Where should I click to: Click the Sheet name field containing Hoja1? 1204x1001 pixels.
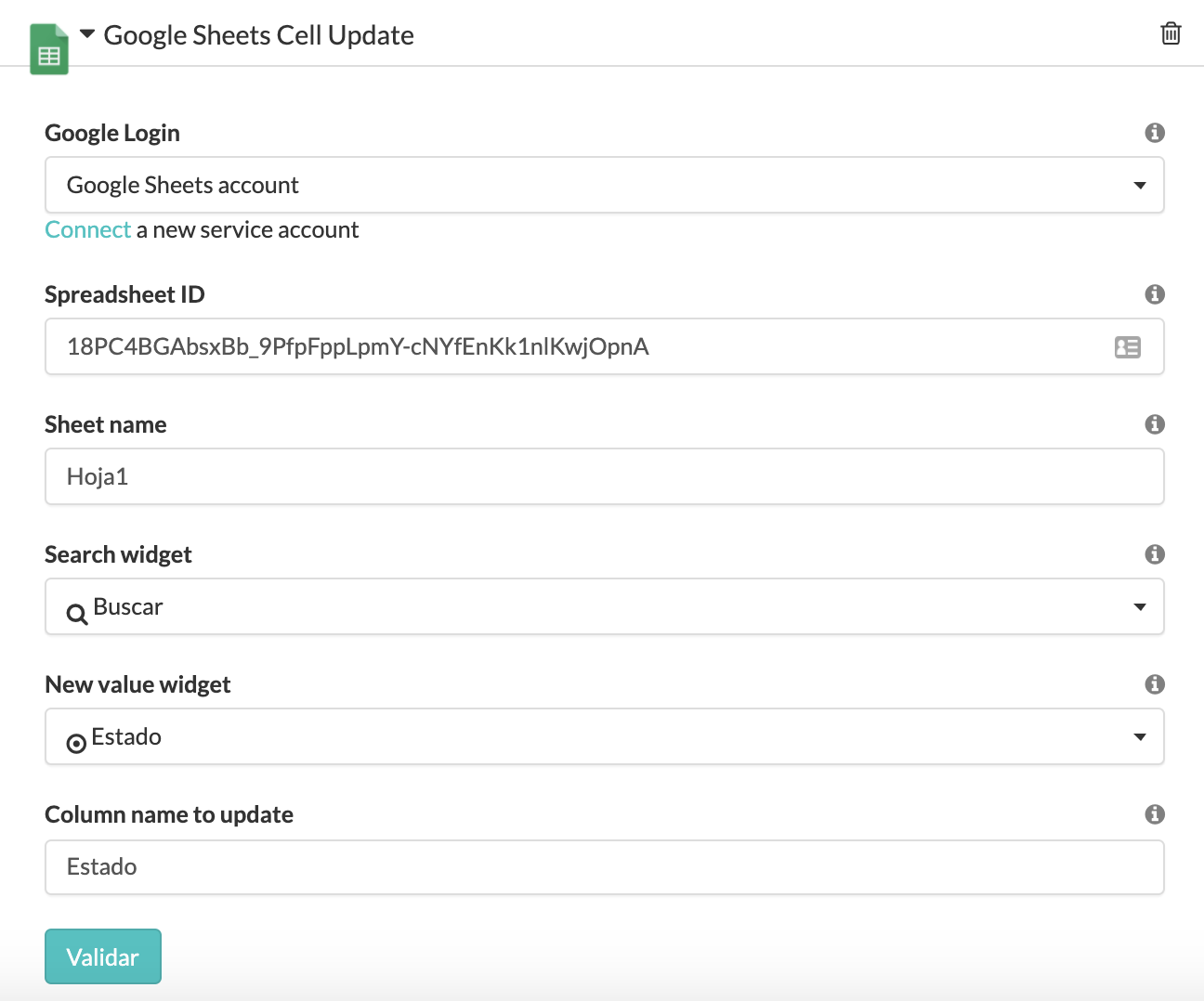point(605,476)
